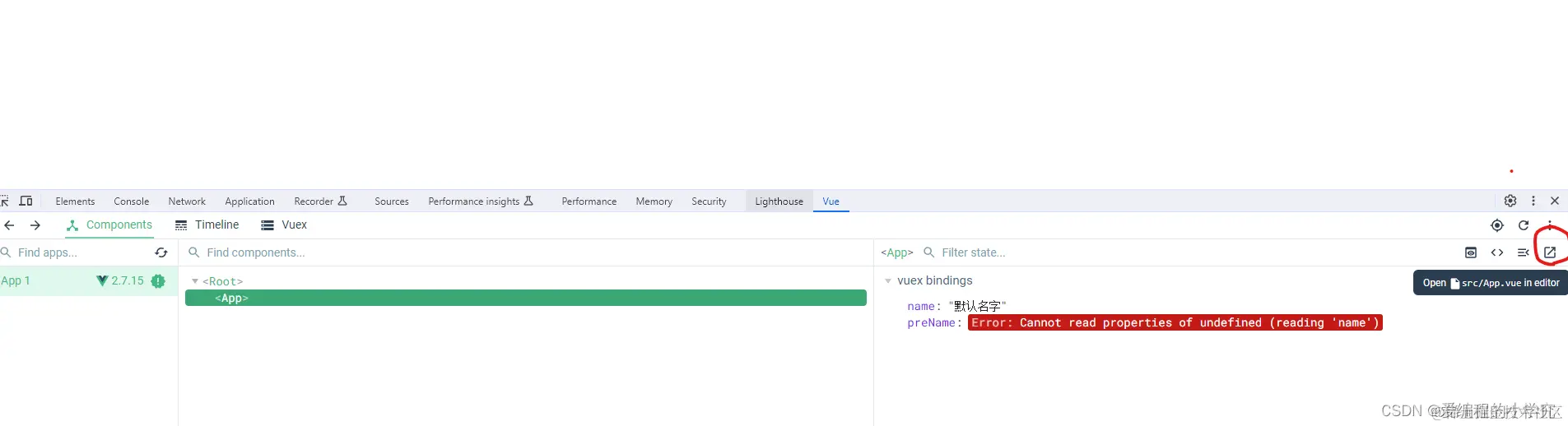Click the name binding value
The height and width of the screenshot is (426, 1568).
[x=977, y=306]
